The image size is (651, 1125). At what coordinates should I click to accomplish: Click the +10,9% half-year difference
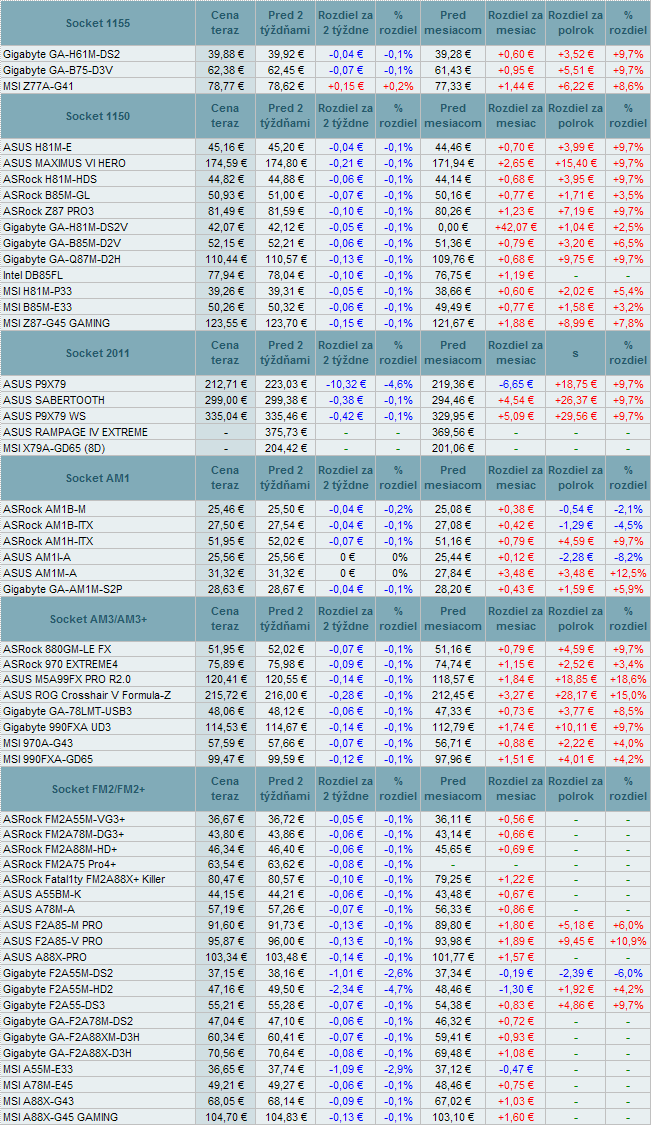pos(627,941)
